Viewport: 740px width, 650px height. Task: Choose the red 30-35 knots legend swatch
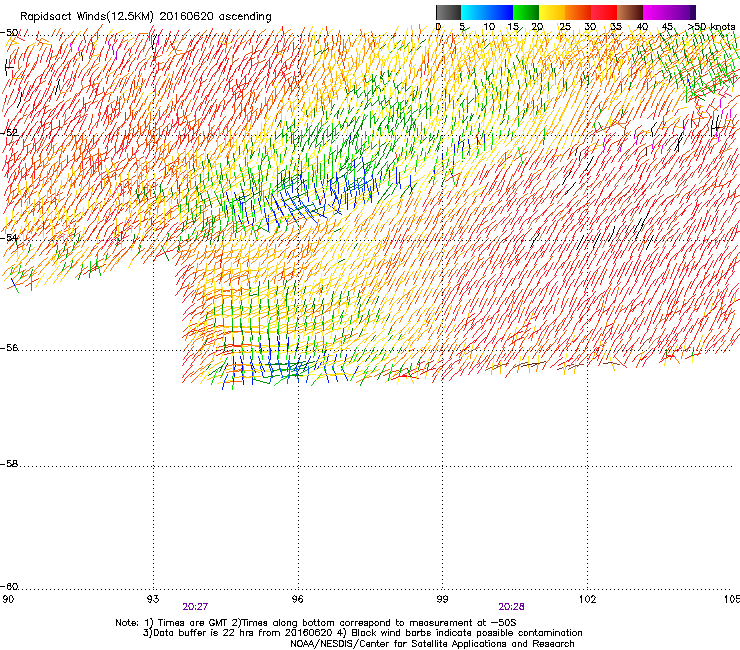604,12
